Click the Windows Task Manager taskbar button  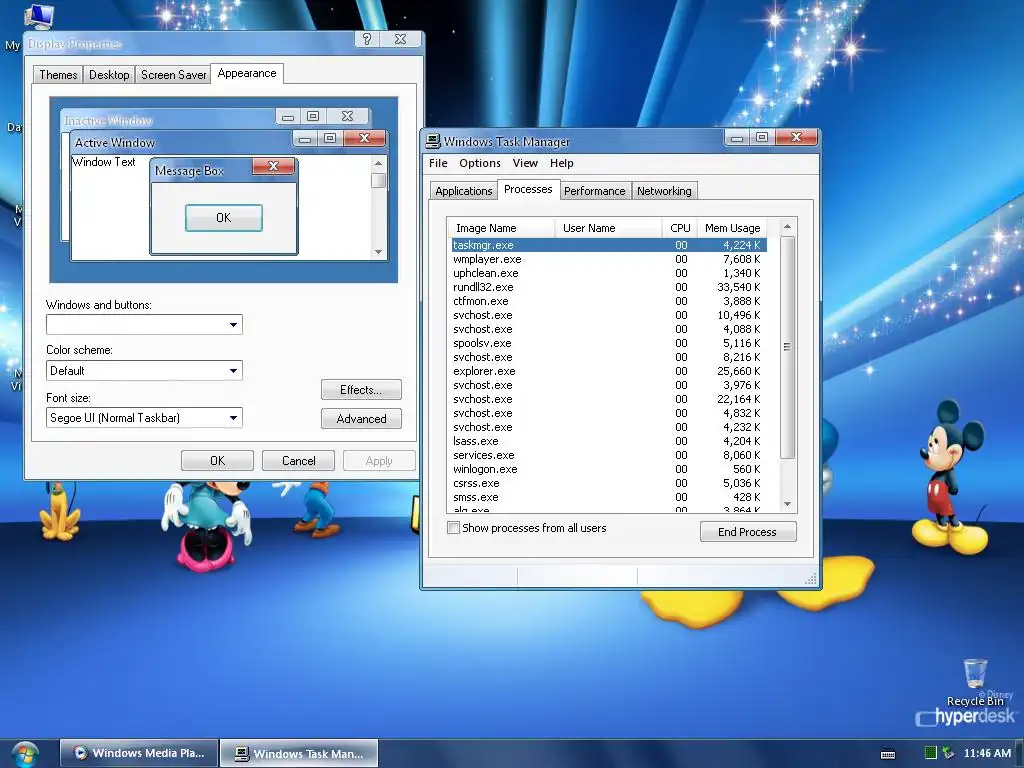click(x=299, y=753)
